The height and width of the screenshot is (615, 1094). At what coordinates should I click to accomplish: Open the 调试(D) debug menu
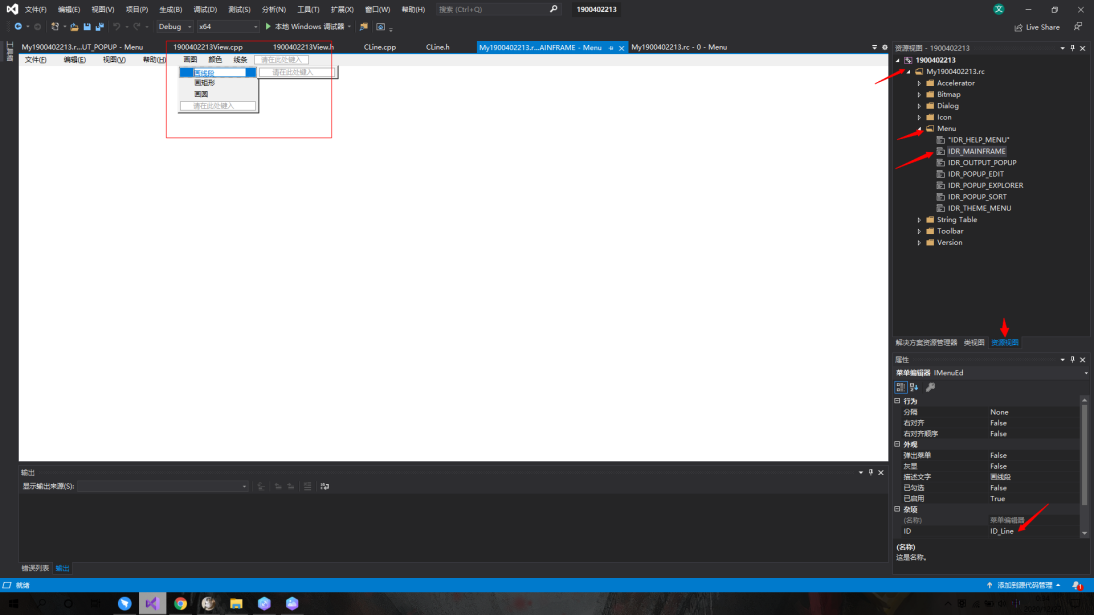pyautogui.click(x=205, y=10)
